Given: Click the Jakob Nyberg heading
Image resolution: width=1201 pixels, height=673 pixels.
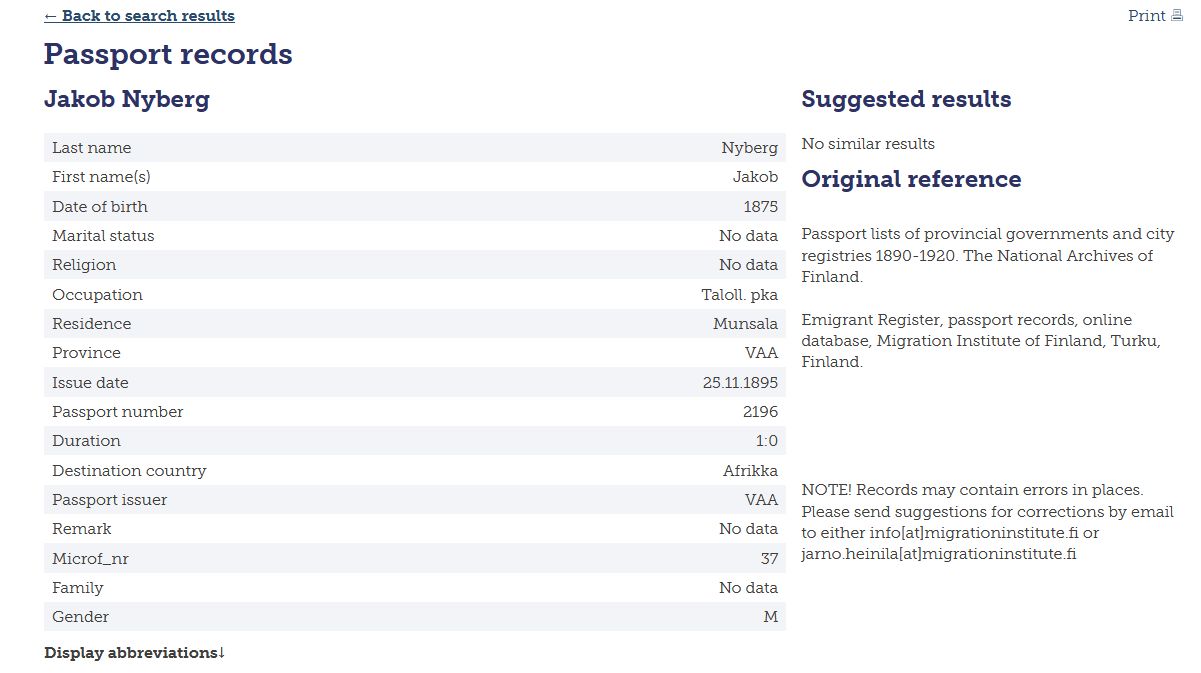Looking at the screenshot, I should pyautogui.click(x=127, y=99).
